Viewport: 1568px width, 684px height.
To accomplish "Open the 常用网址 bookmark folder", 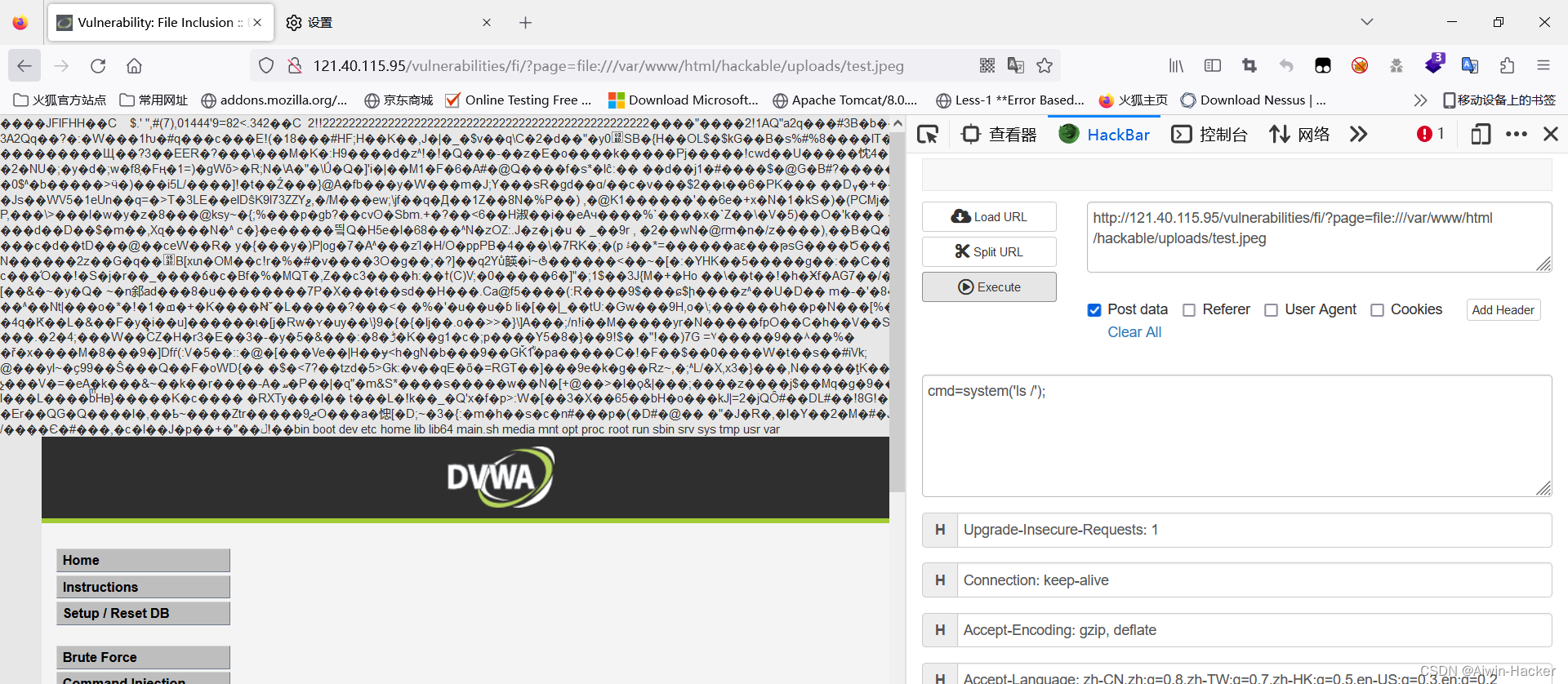I will coord(154,100).
